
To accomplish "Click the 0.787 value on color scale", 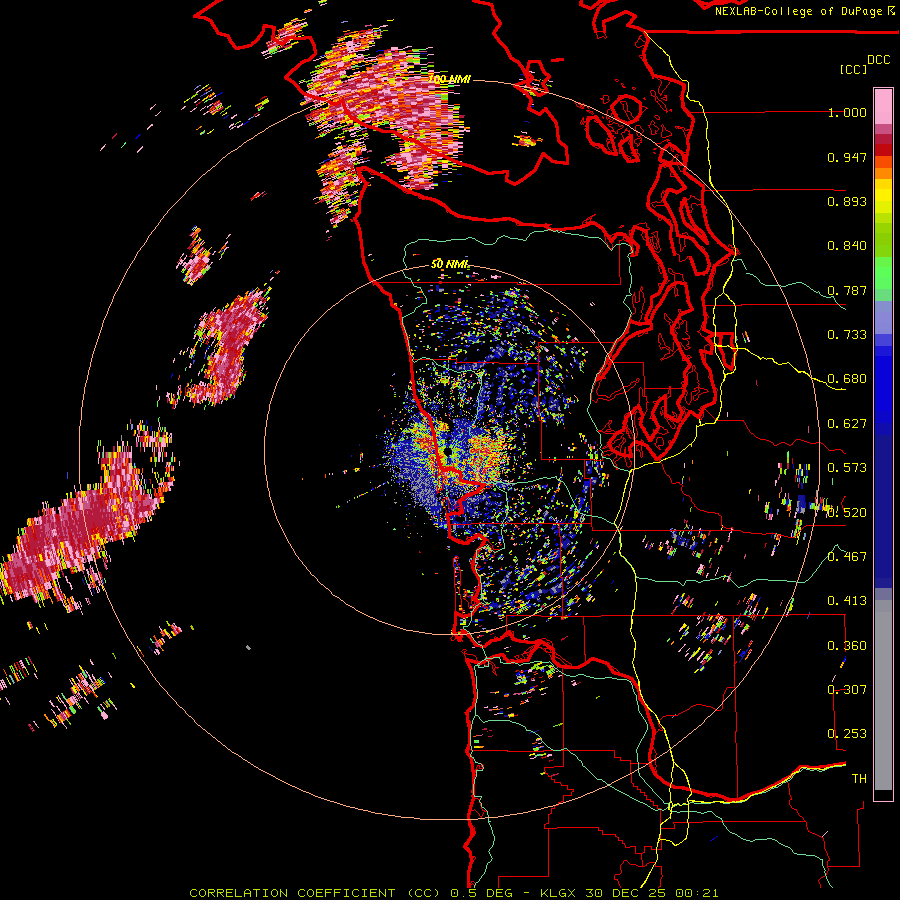I will pos(847,290).
